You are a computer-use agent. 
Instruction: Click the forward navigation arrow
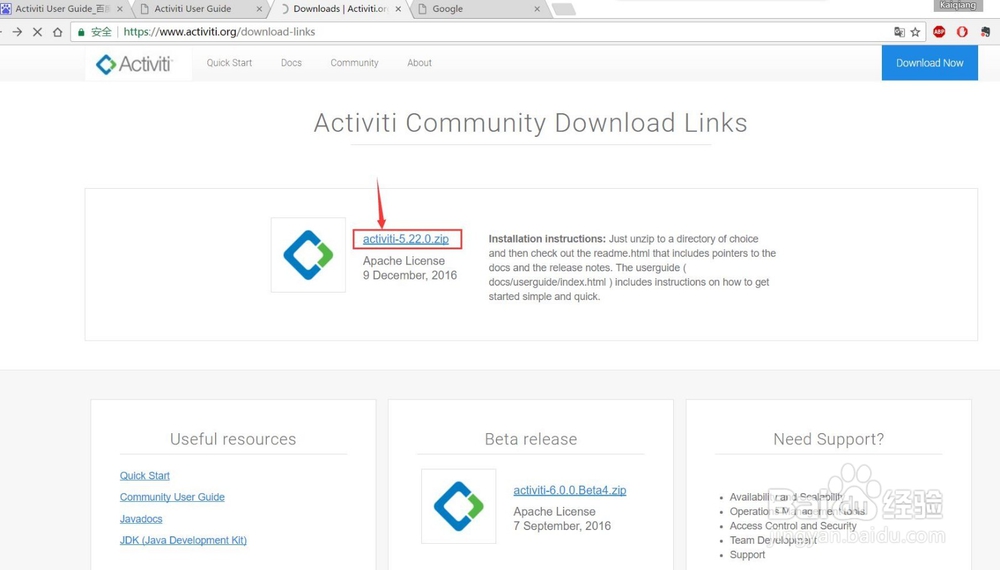(x=17, y=32)
